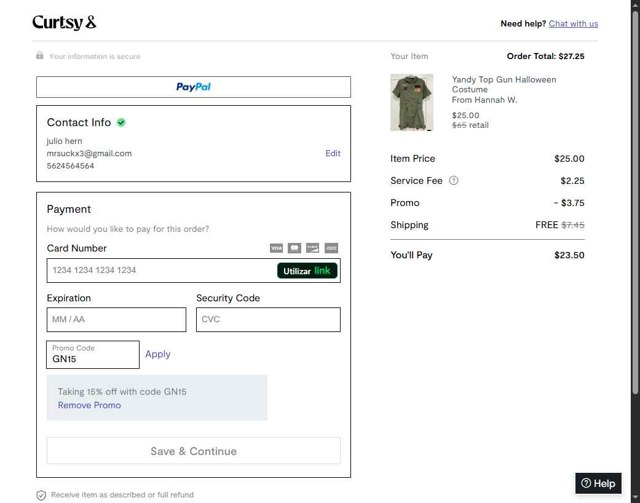Remove the GN15 promo
The width and height of the screenshot is (640, 503).
pyautogui.click(x=89, y=405)
